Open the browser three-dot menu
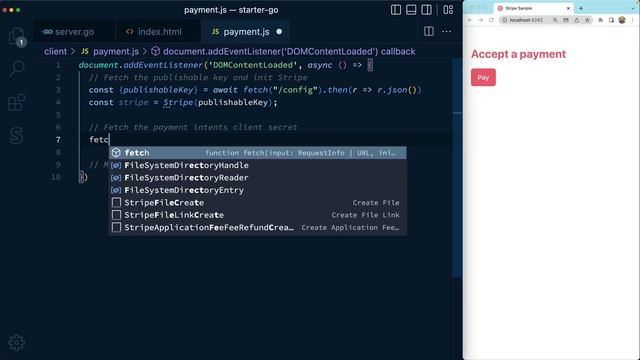This screenshot has width=640, height=360. point(633,20)
